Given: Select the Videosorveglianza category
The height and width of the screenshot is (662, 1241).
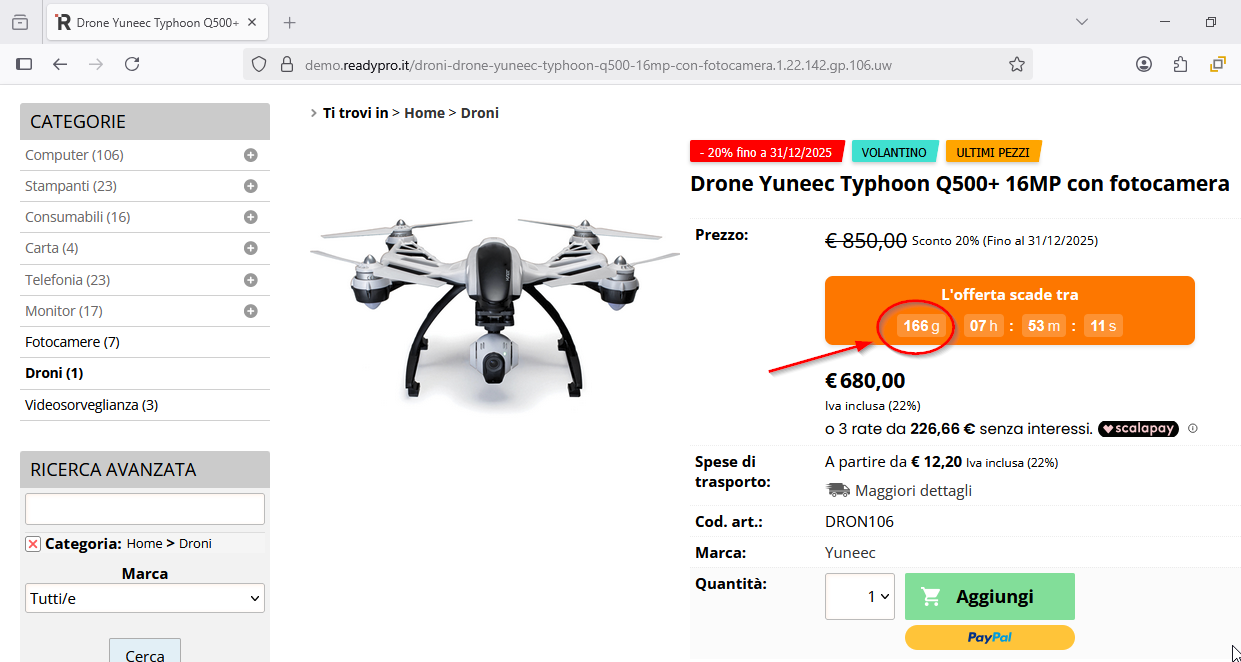Looking at the screenshot, I should click(91, 405).
